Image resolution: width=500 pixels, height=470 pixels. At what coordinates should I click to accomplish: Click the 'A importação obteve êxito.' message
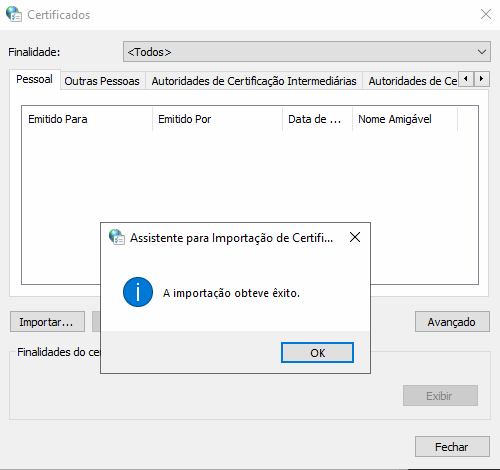pyautogui.click(x=231, y=293)
